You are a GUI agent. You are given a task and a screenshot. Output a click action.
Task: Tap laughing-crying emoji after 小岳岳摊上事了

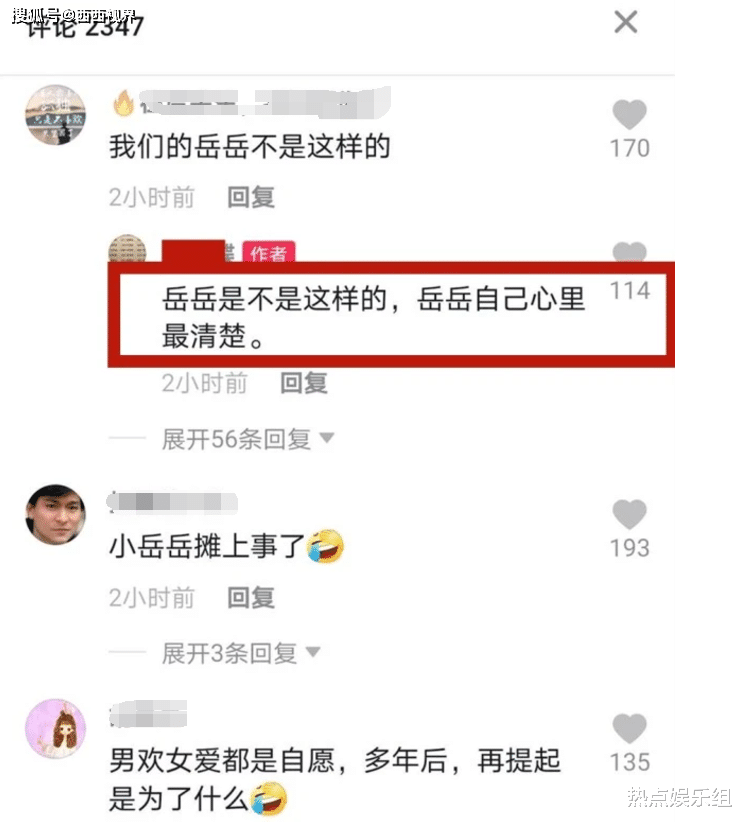pos(326,546)
